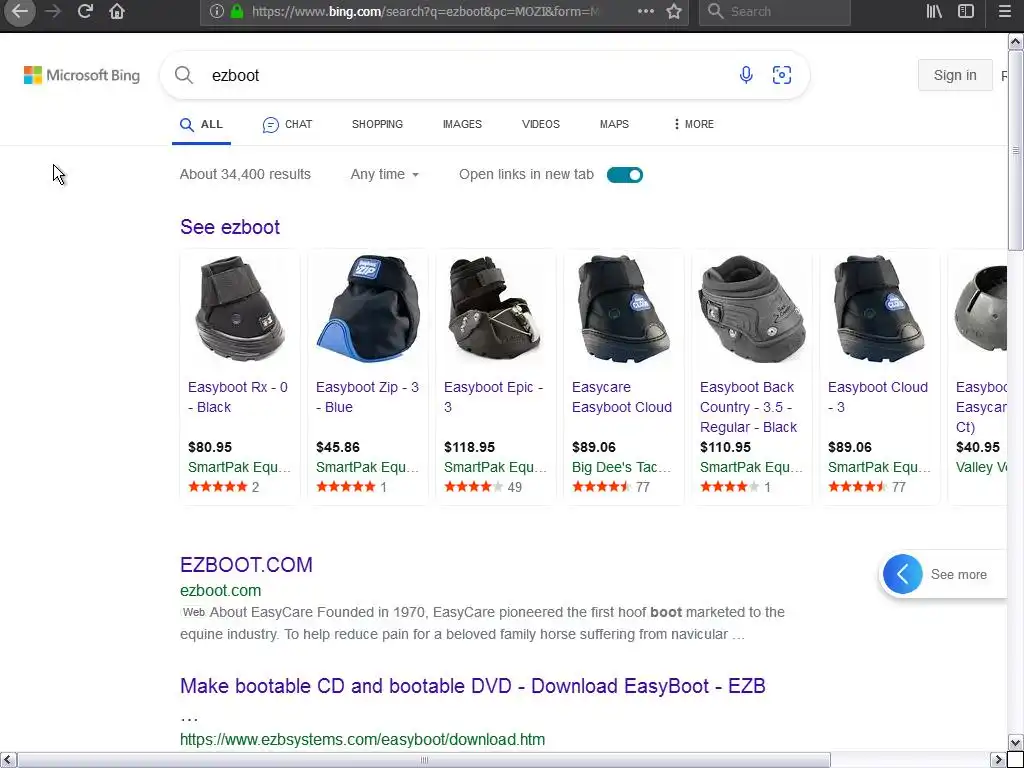Open Easycare Easyboot Cloud product title
1024x768 pixels.
(x=622, y=397)
